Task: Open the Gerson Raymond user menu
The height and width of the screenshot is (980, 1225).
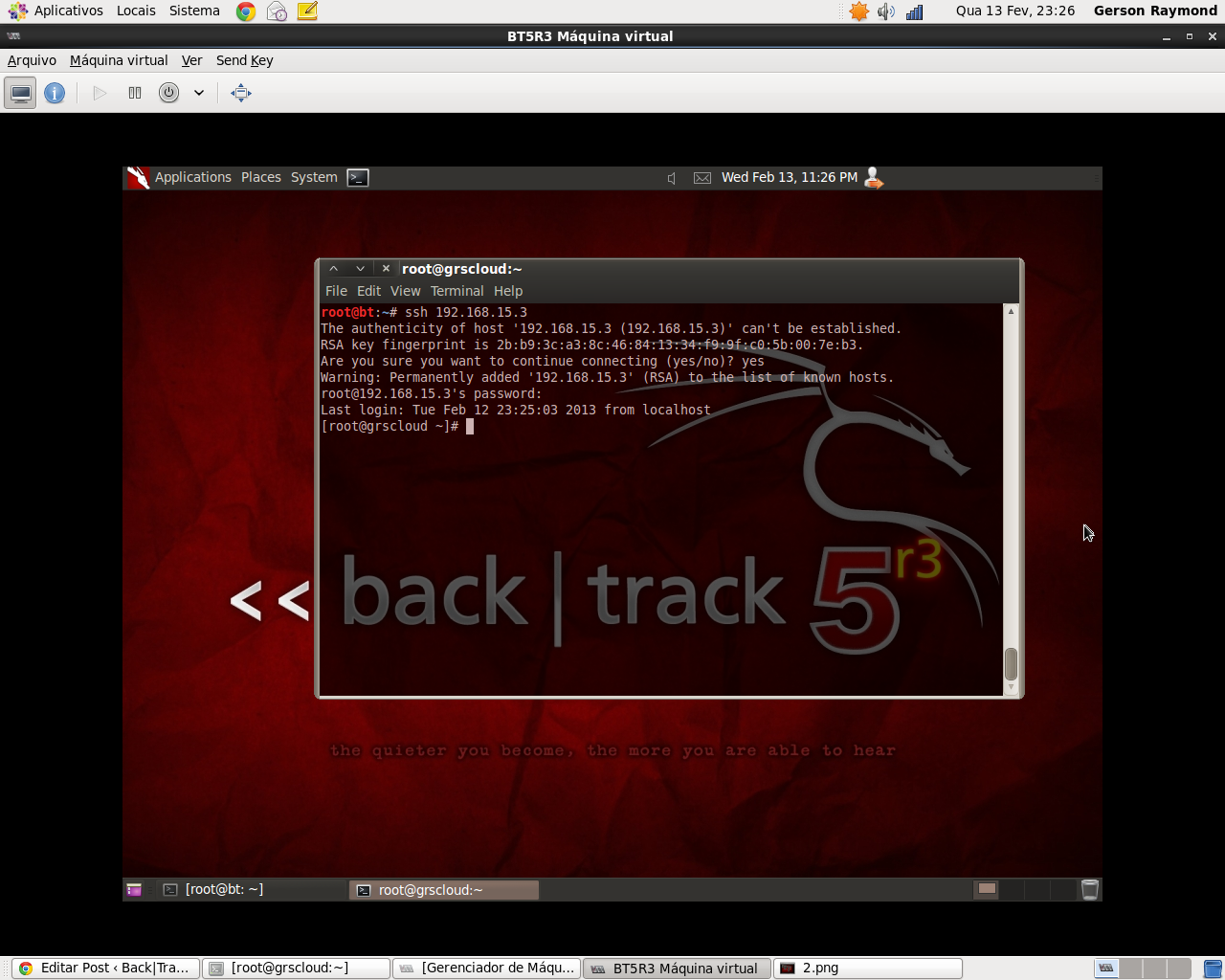Action: click(1155, 11)
